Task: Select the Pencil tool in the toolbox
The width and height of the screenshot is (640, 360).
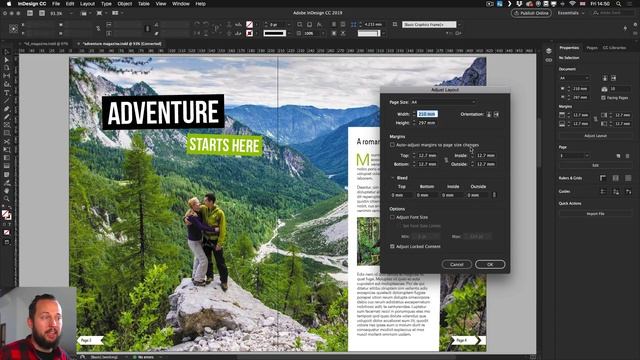Action: [7, 117]
